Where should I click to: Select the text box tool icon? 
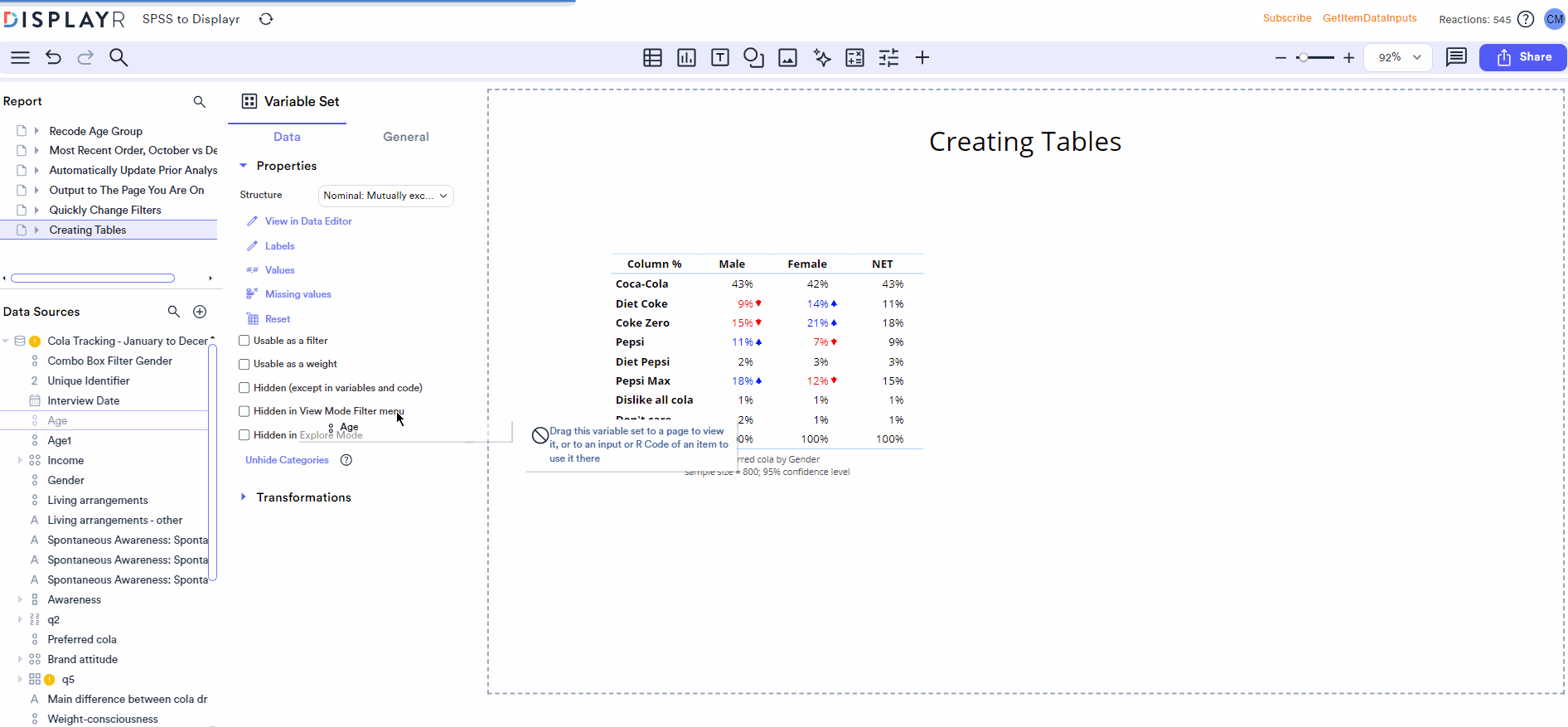[x=720, y=57]
